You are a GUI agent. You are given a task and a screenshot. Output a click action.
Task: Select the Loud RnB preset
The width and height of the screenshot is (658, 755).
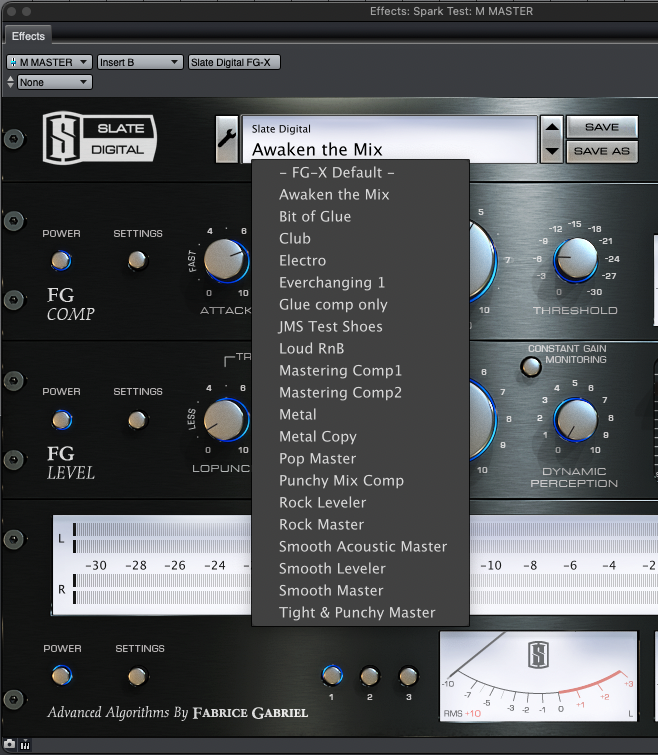360,349
